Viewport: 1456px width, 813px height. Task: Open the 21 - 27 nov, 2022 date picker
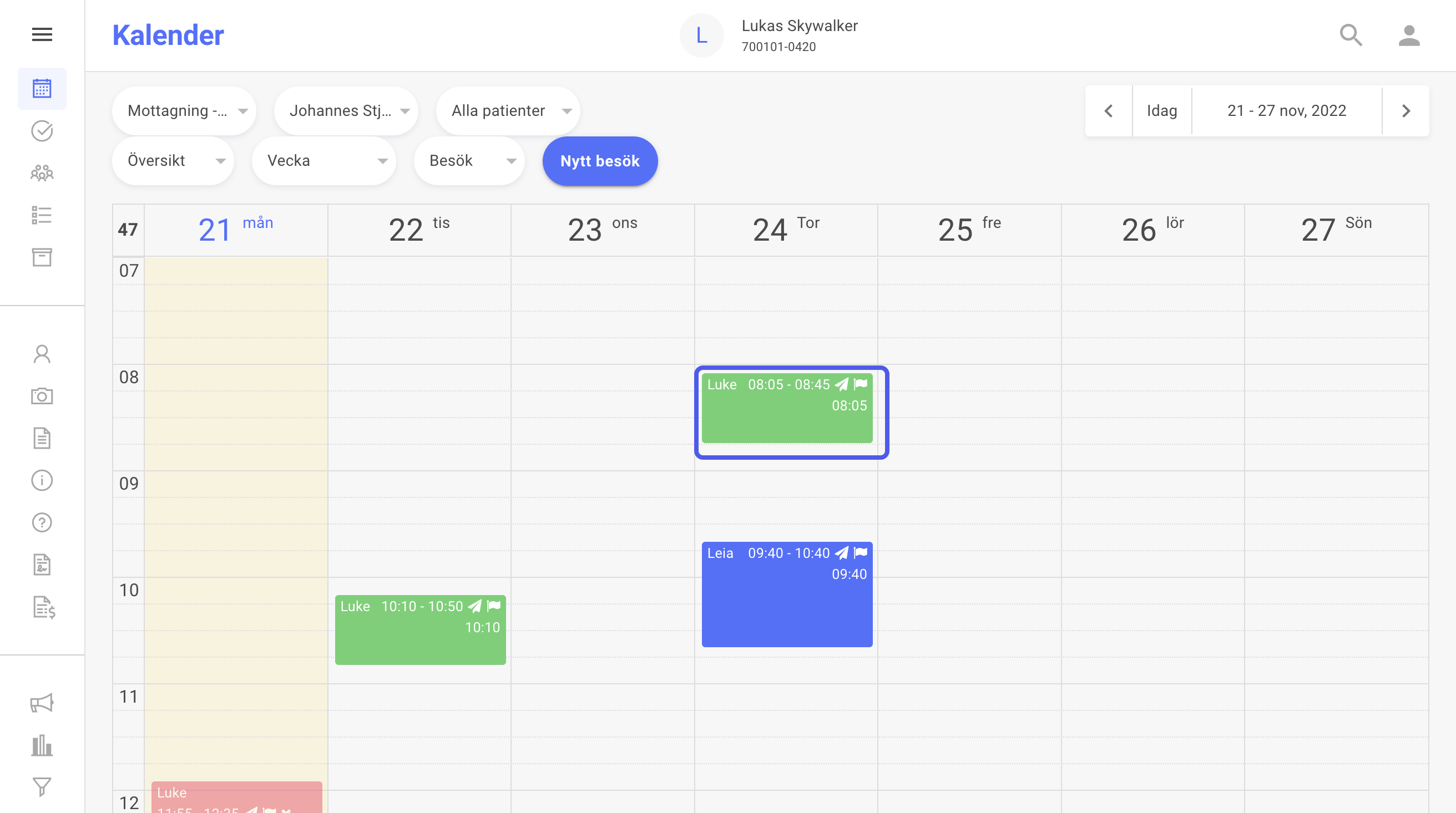point(1287,111)
